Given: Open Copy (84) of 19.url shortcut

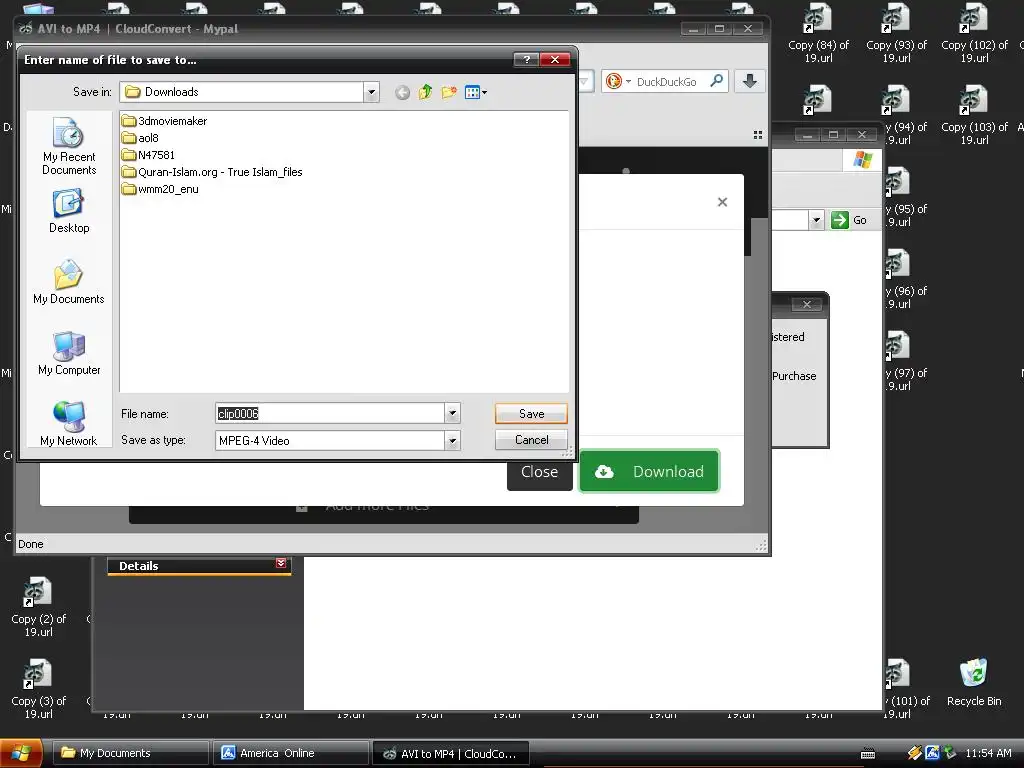Looking at the screenshot, I should tap(818, 33).
